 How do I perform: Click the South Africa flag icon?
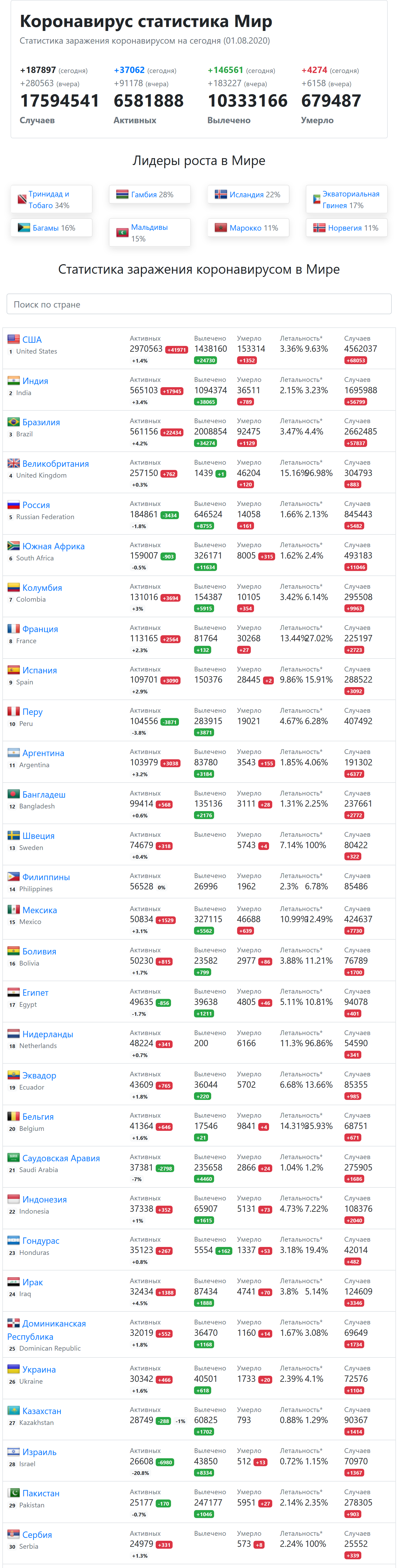[x=13, y=546]
